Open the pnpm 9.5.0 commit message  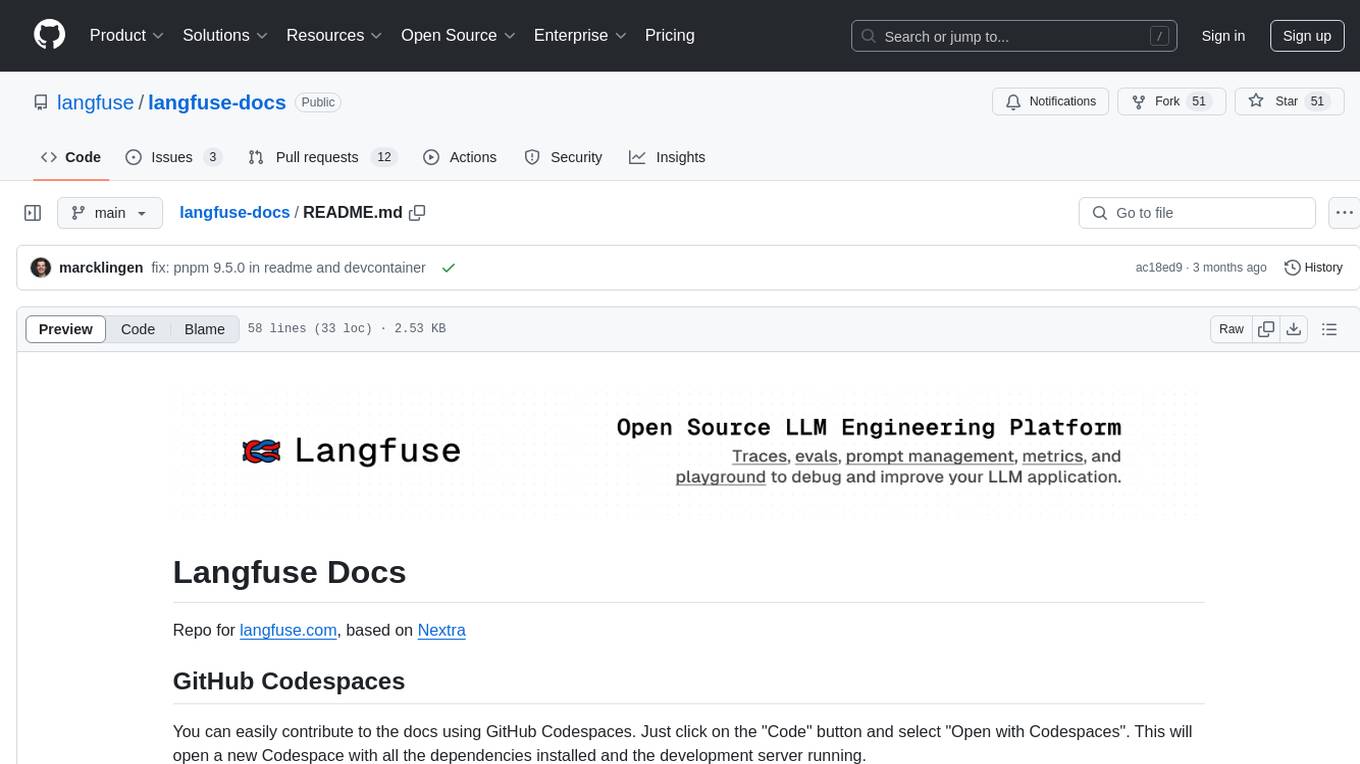(288, 268)
